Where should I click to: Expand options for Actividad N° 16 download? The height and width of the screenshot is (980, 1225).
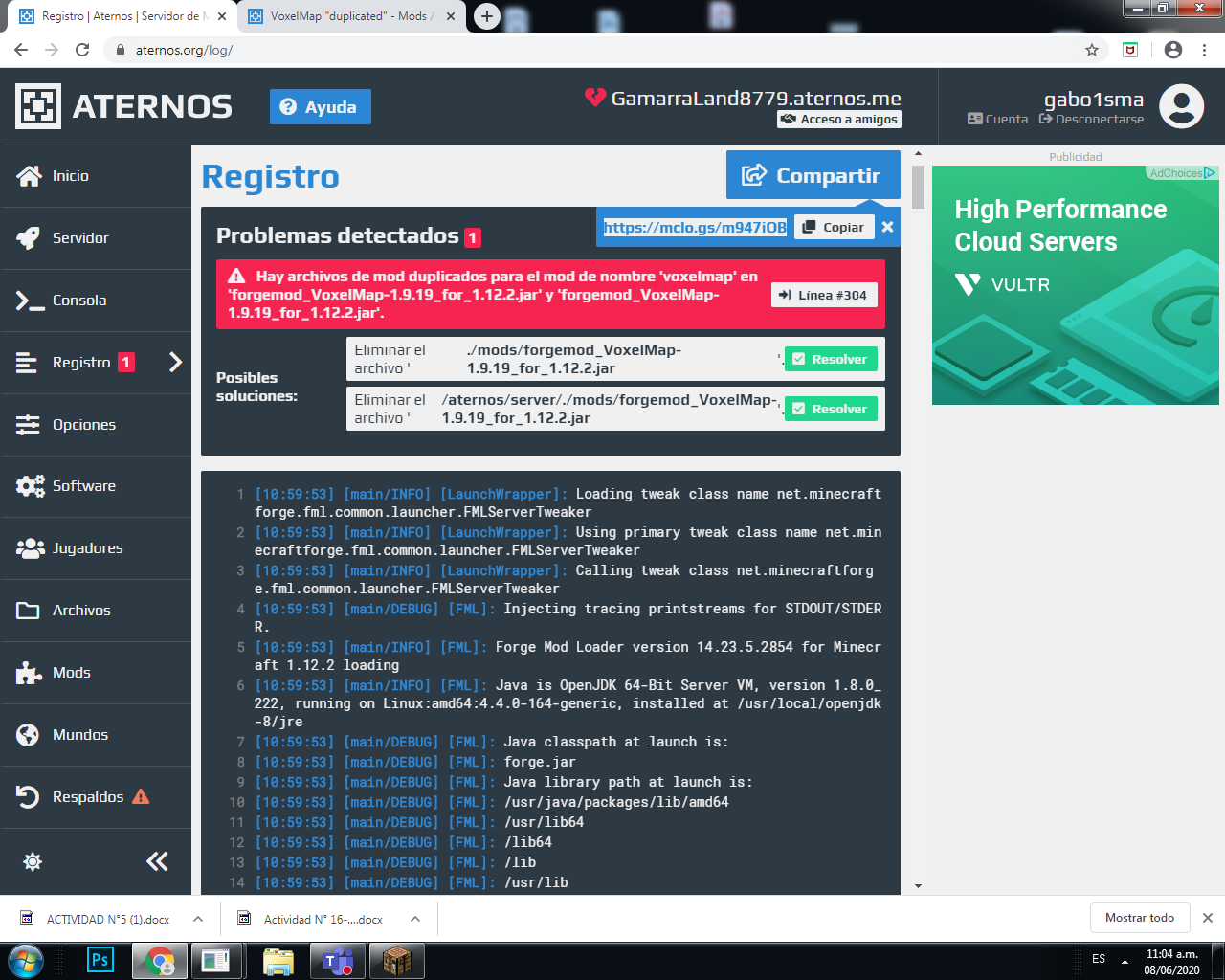(x=415, y=919)
